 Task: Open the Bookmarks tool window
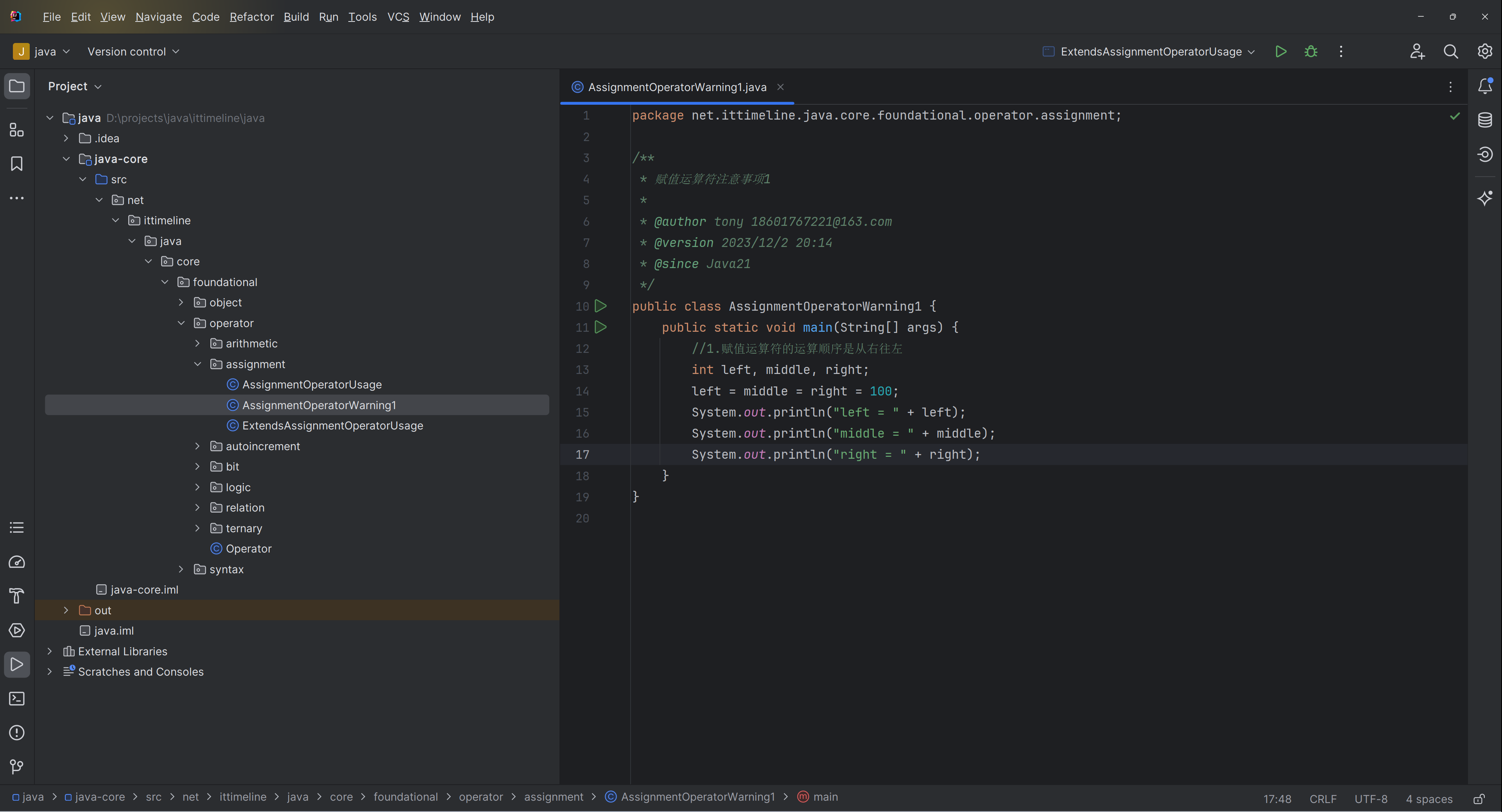17,164
